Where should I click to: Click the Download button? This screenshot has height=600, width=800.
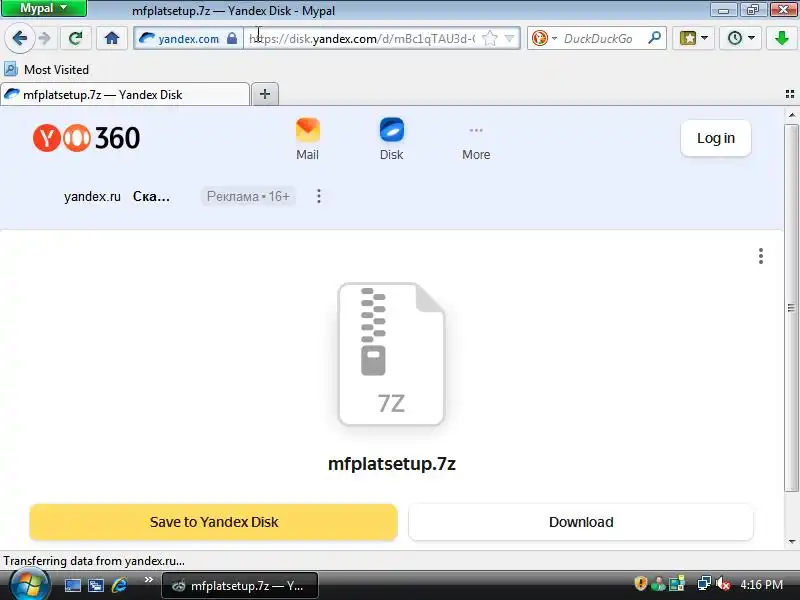(x=581, y=522)
